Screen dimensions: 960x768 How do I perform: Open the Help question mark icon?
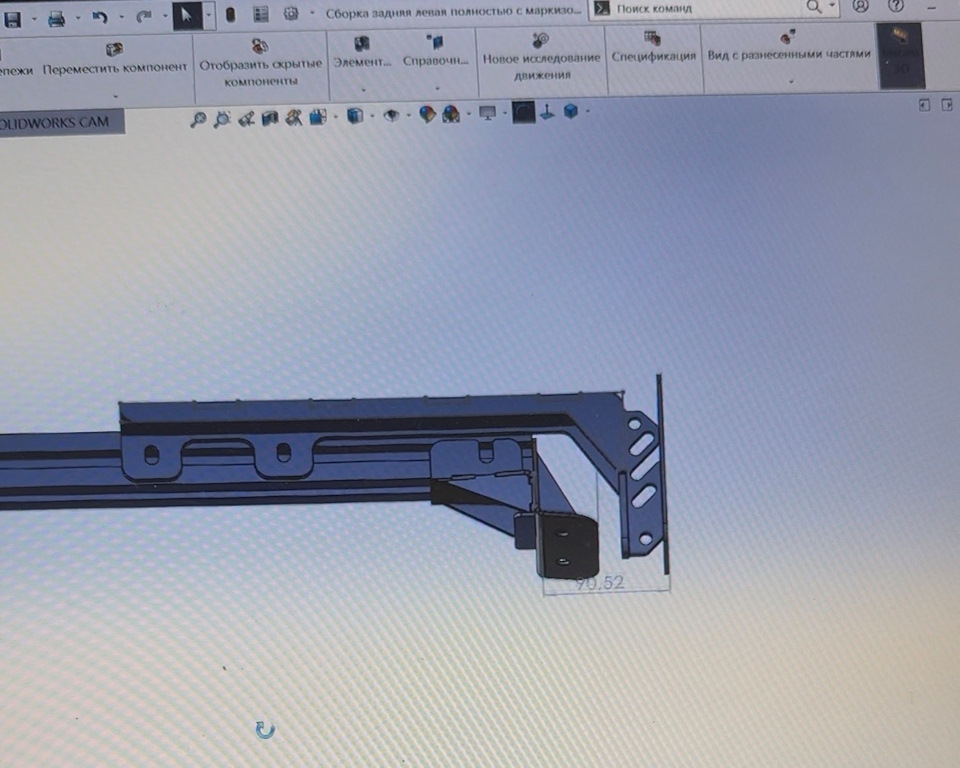pyautogui.click(x=895, y=6)
